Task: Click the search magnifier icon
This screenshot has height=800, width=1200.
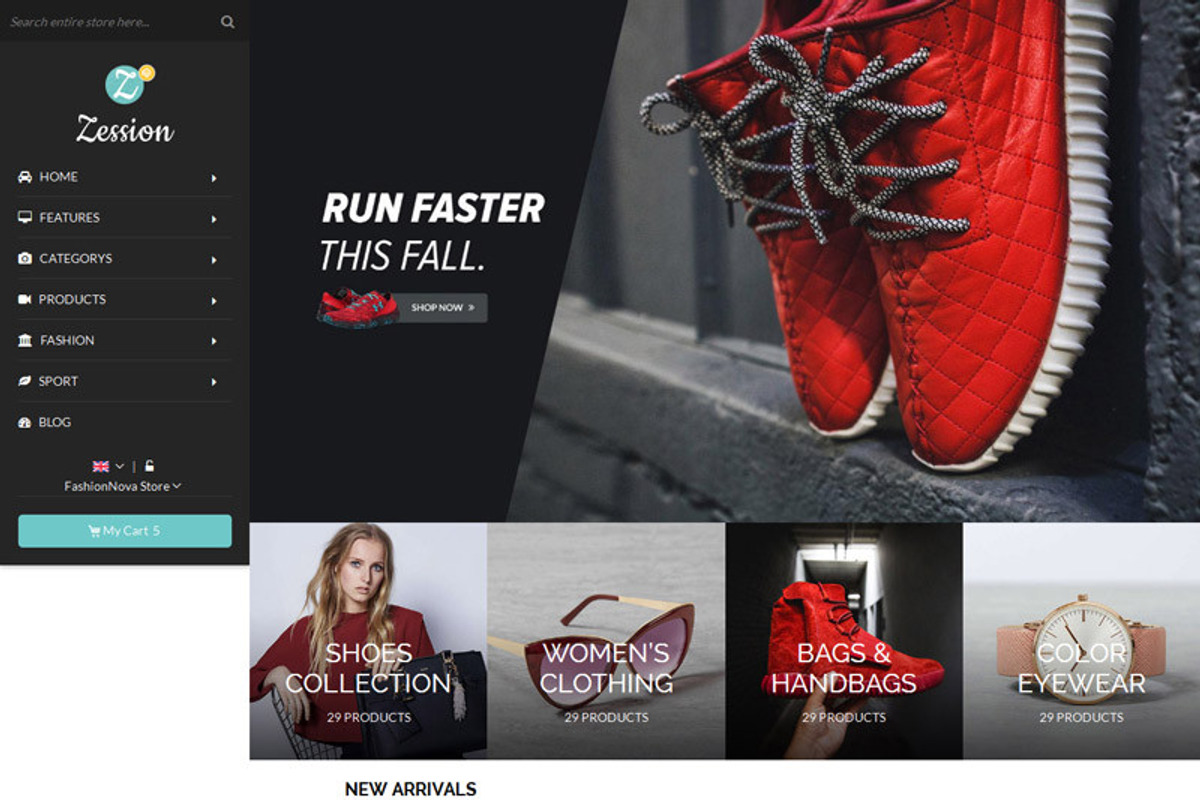Action: (228, 22)
